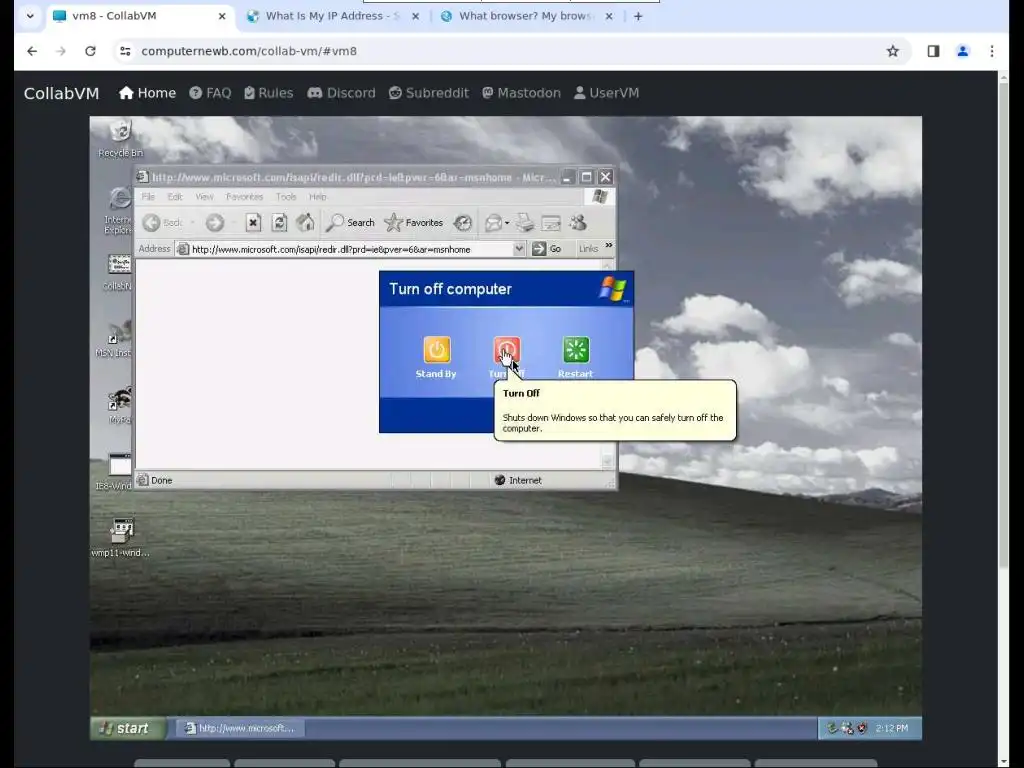Click the green Restart button

576,350
